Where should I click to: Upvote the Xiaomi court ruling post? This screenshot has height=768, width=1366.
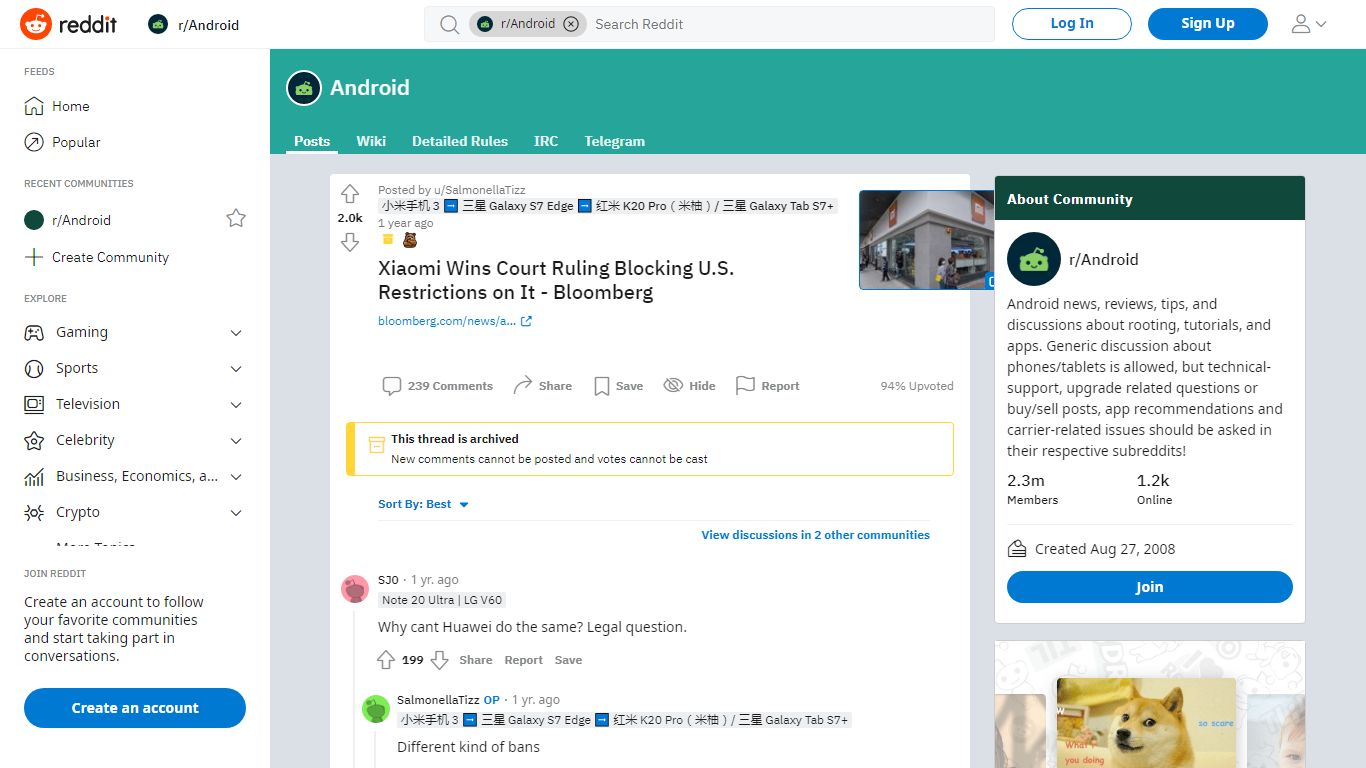pyautogui.click(x=350, y=194)
